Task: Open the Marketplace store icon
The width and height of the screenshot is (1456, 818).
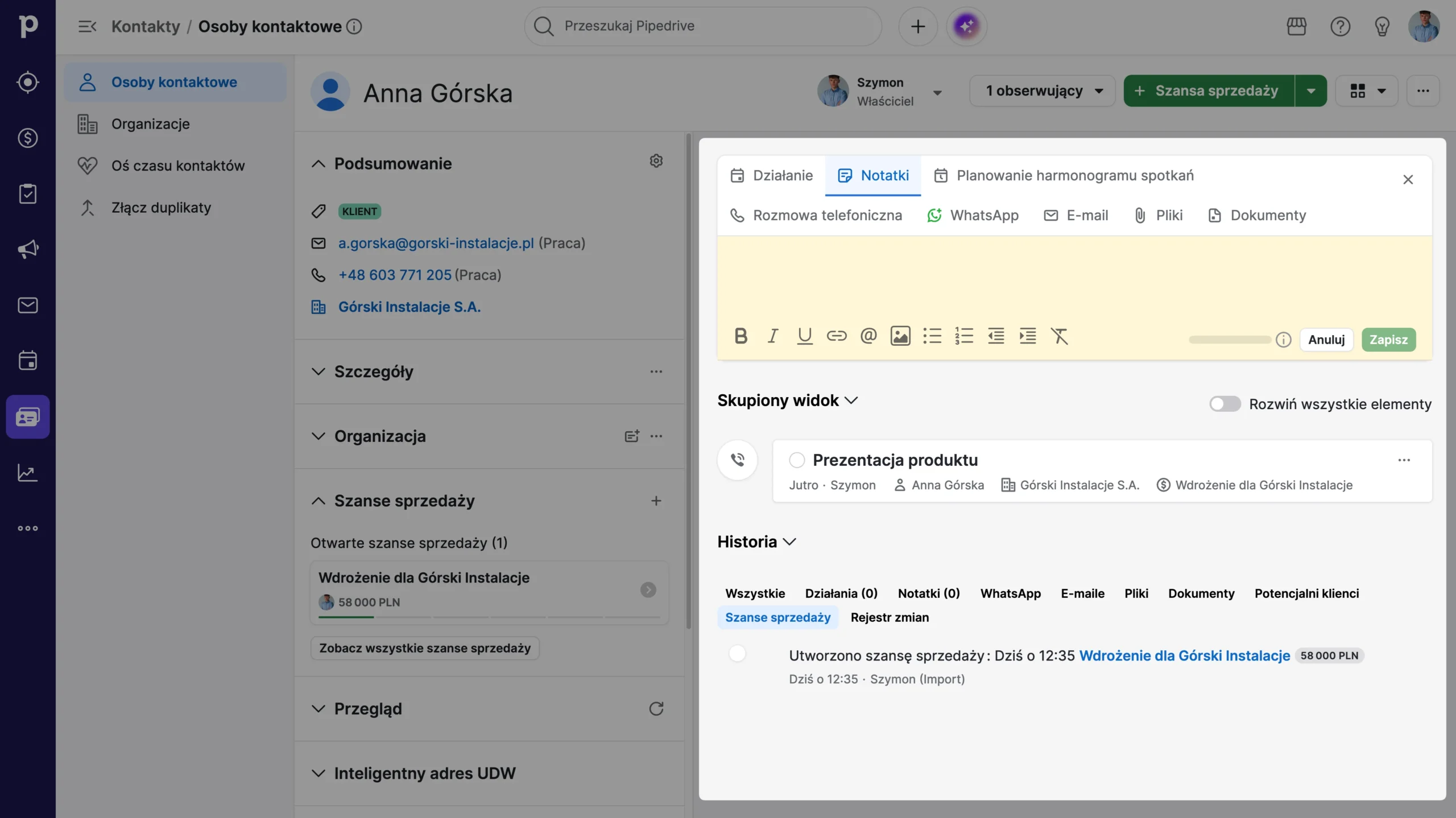Action: 1296,26
